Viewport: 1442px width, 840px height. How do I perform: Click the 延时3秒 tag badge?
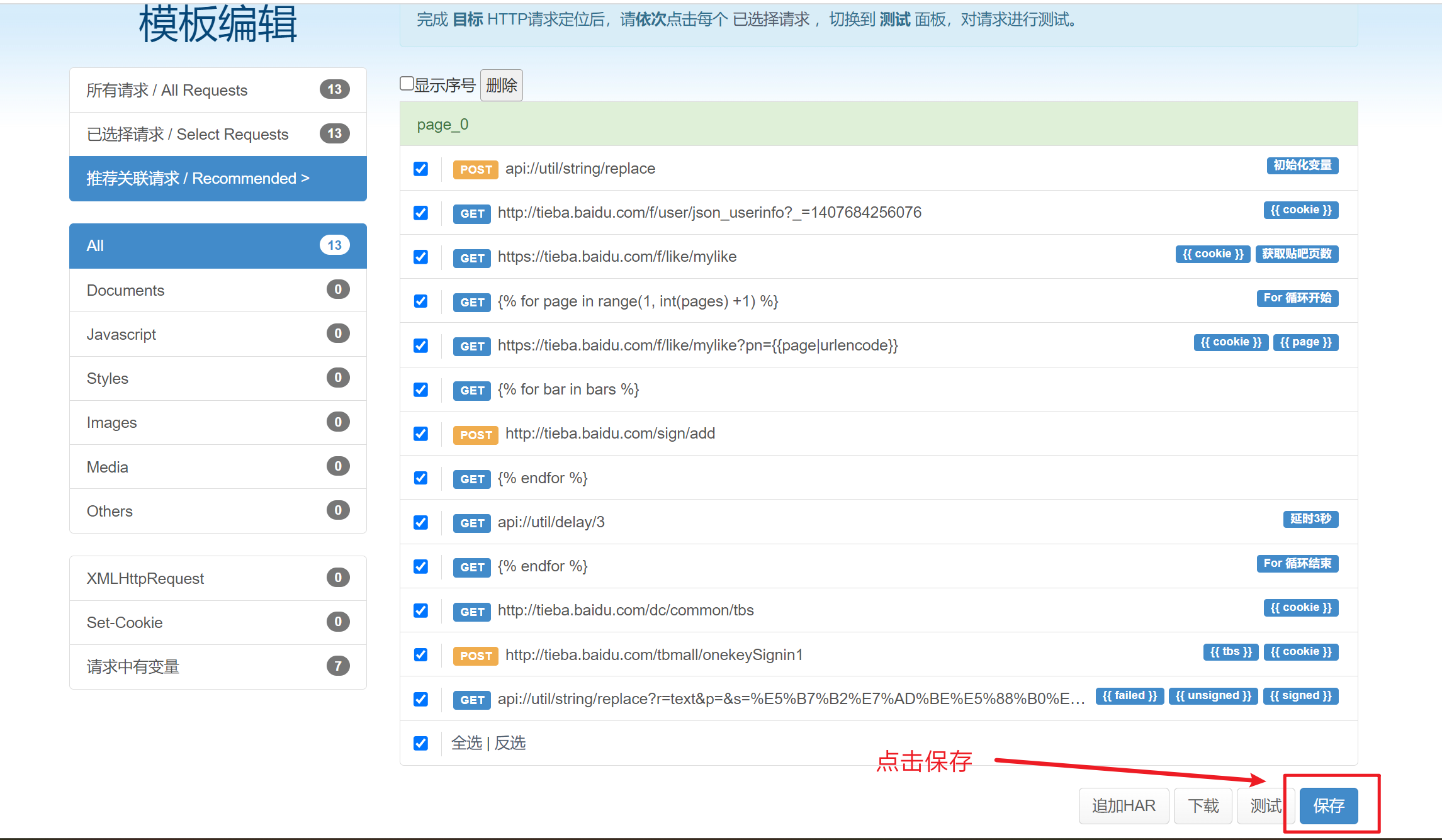tap(1310, 518)
